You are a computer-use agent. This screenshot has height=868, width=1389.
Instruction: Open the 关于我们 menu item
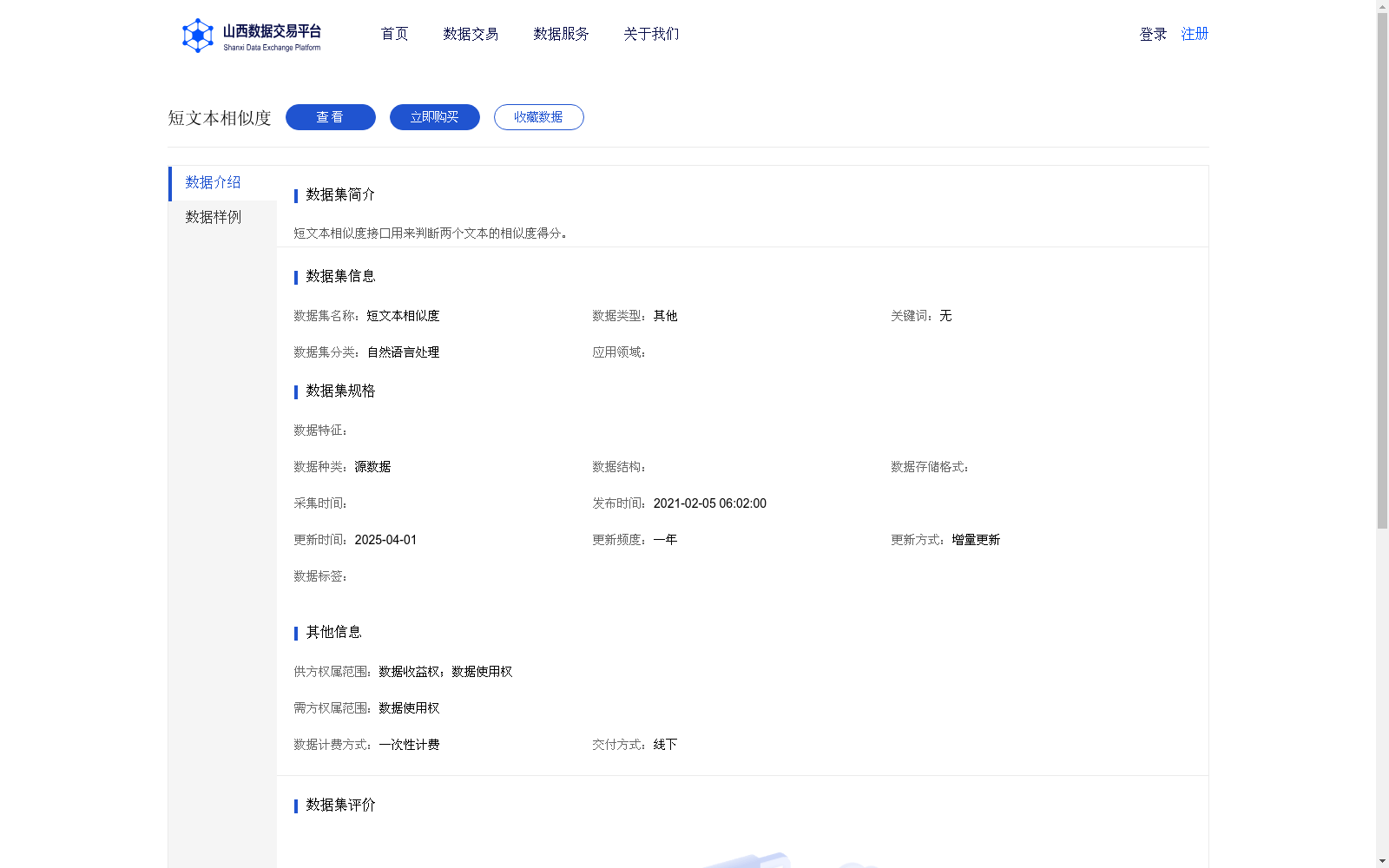(651, 34)
